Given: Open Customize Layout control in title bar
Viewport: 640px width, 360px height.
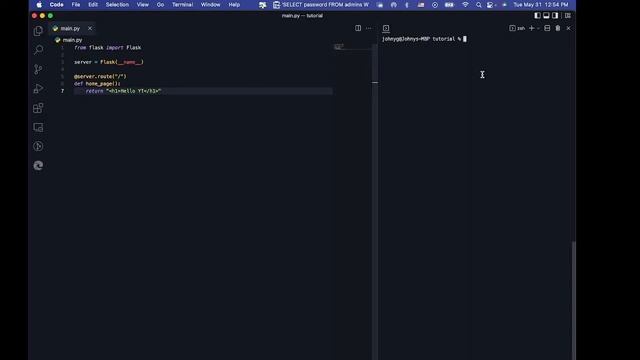Looking at the screenshot, I should pyautogui.click(x=568, y=16).
